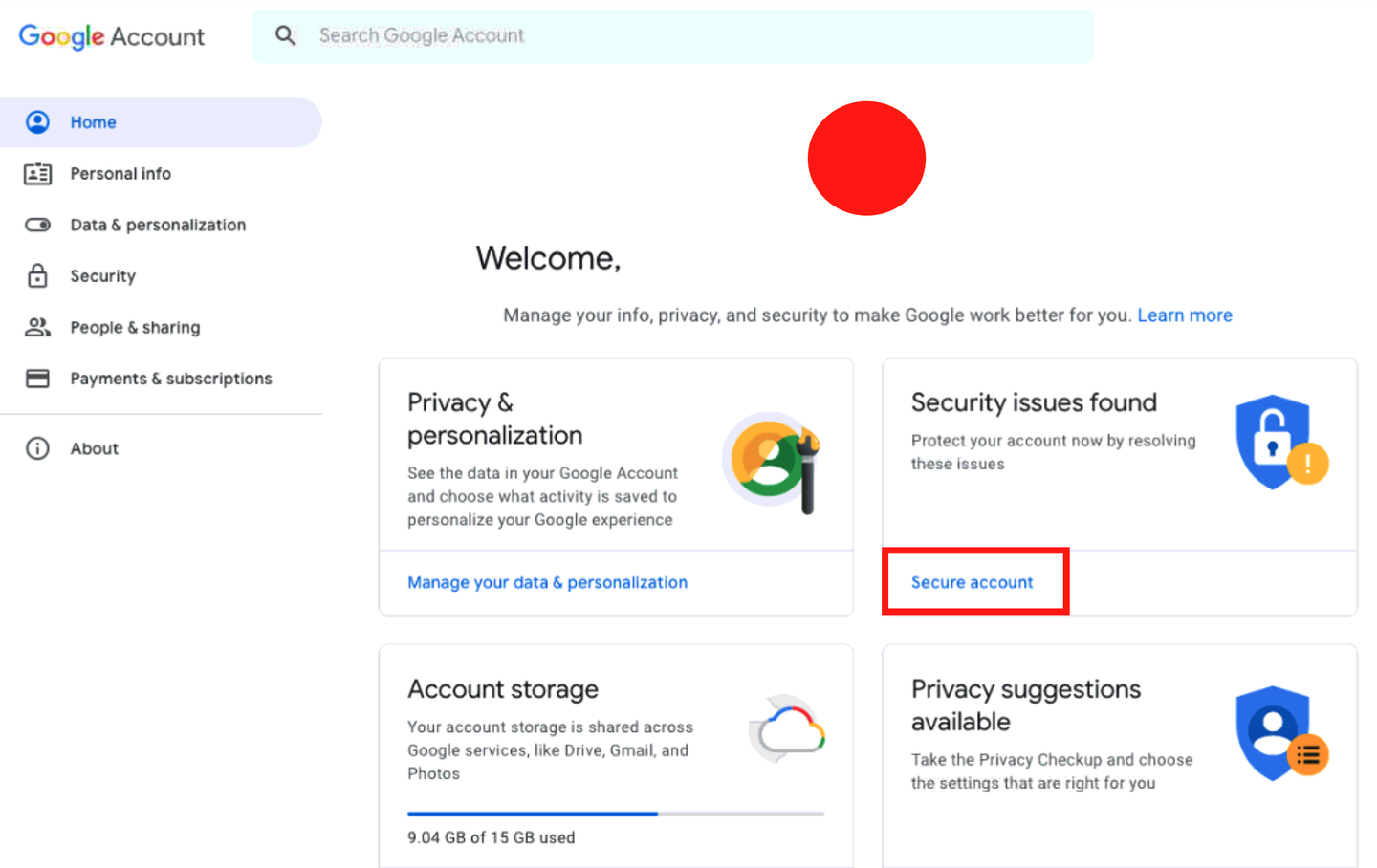1377x868 pixels.
Task: Click the People & sharing icon
Action: coord(37,327)
